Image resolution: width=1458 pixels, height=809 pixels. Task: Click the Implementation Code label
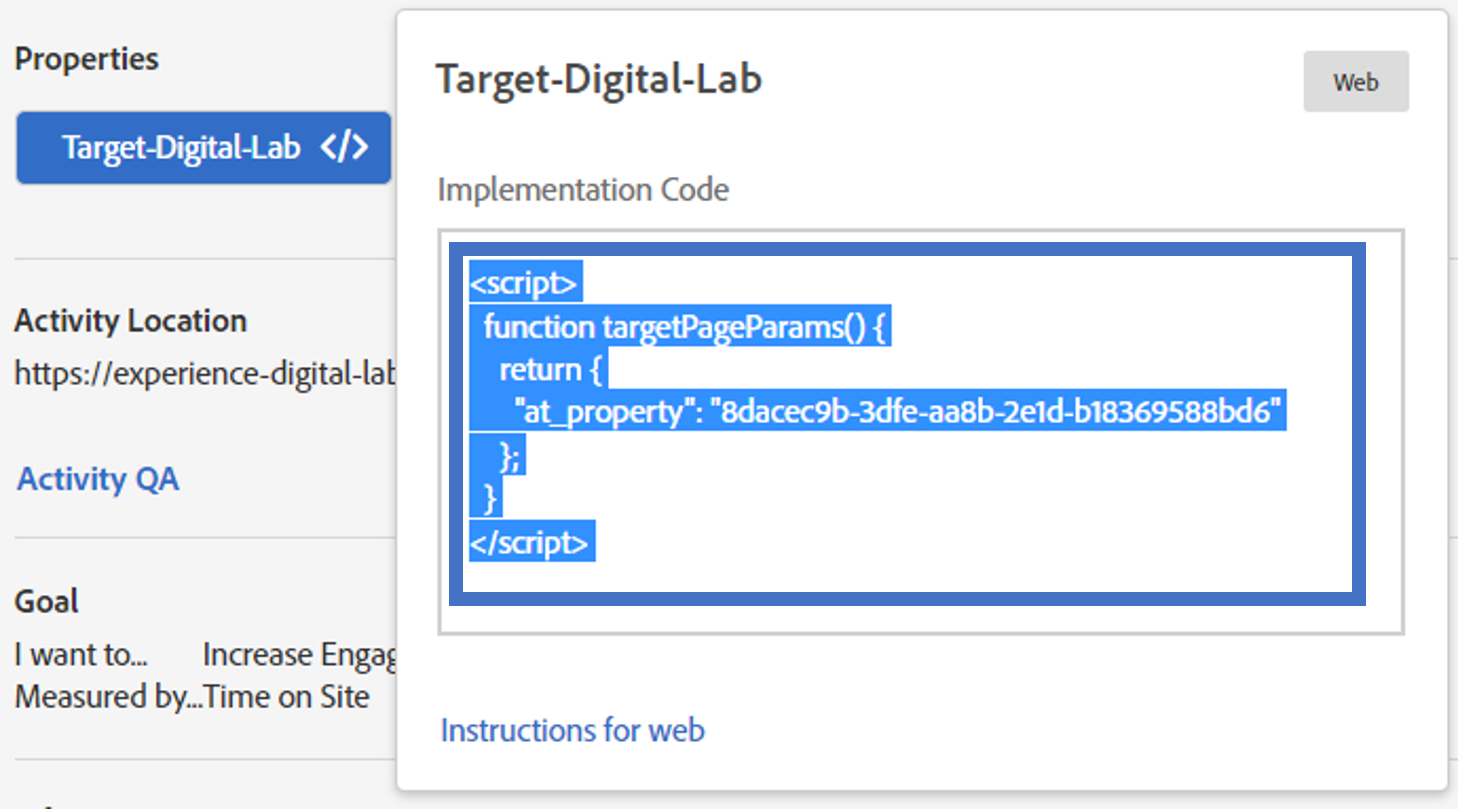(583, 189)
